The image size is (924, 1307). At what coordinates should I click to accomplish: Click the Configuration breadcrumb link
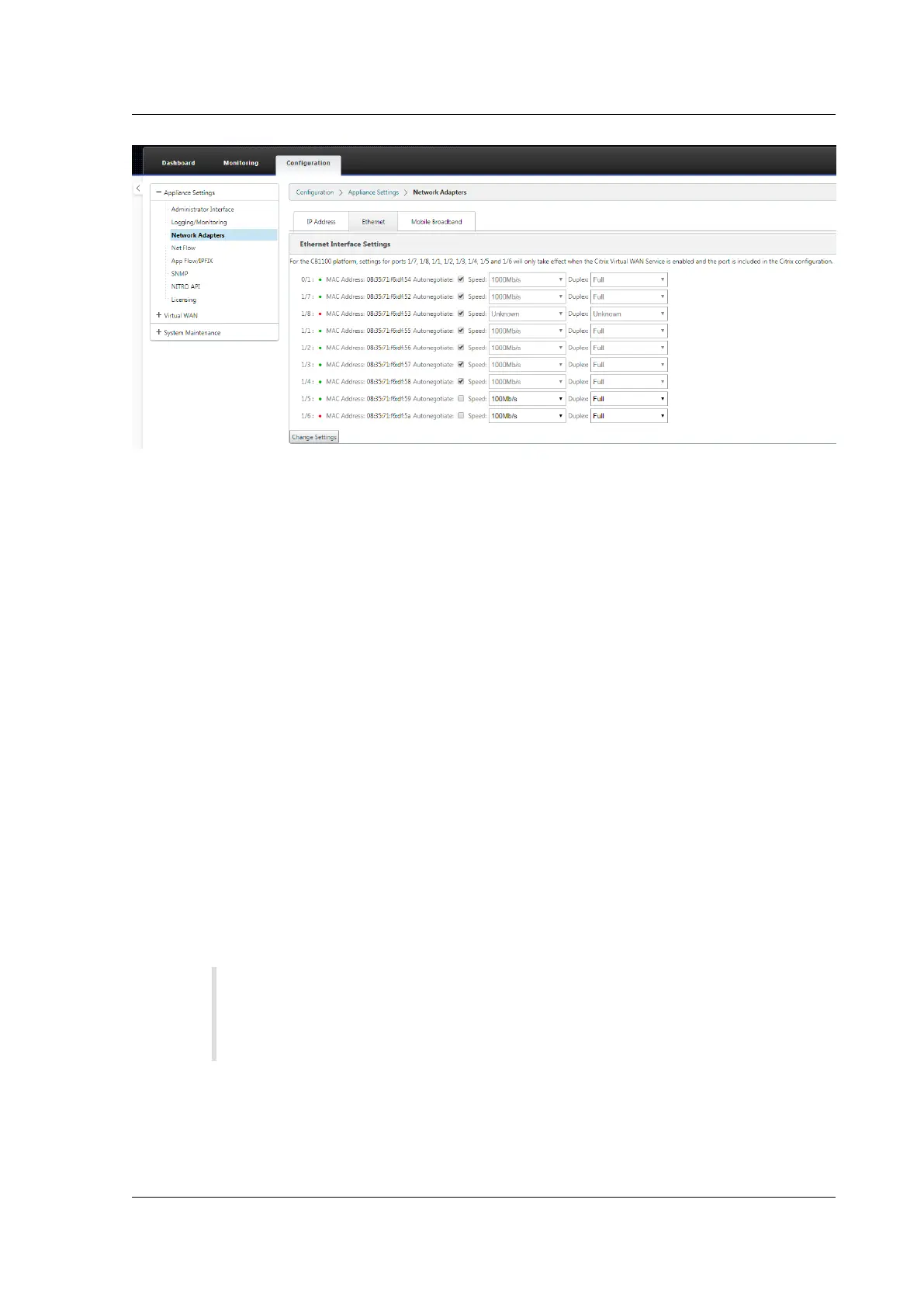(x=315, y=192)
